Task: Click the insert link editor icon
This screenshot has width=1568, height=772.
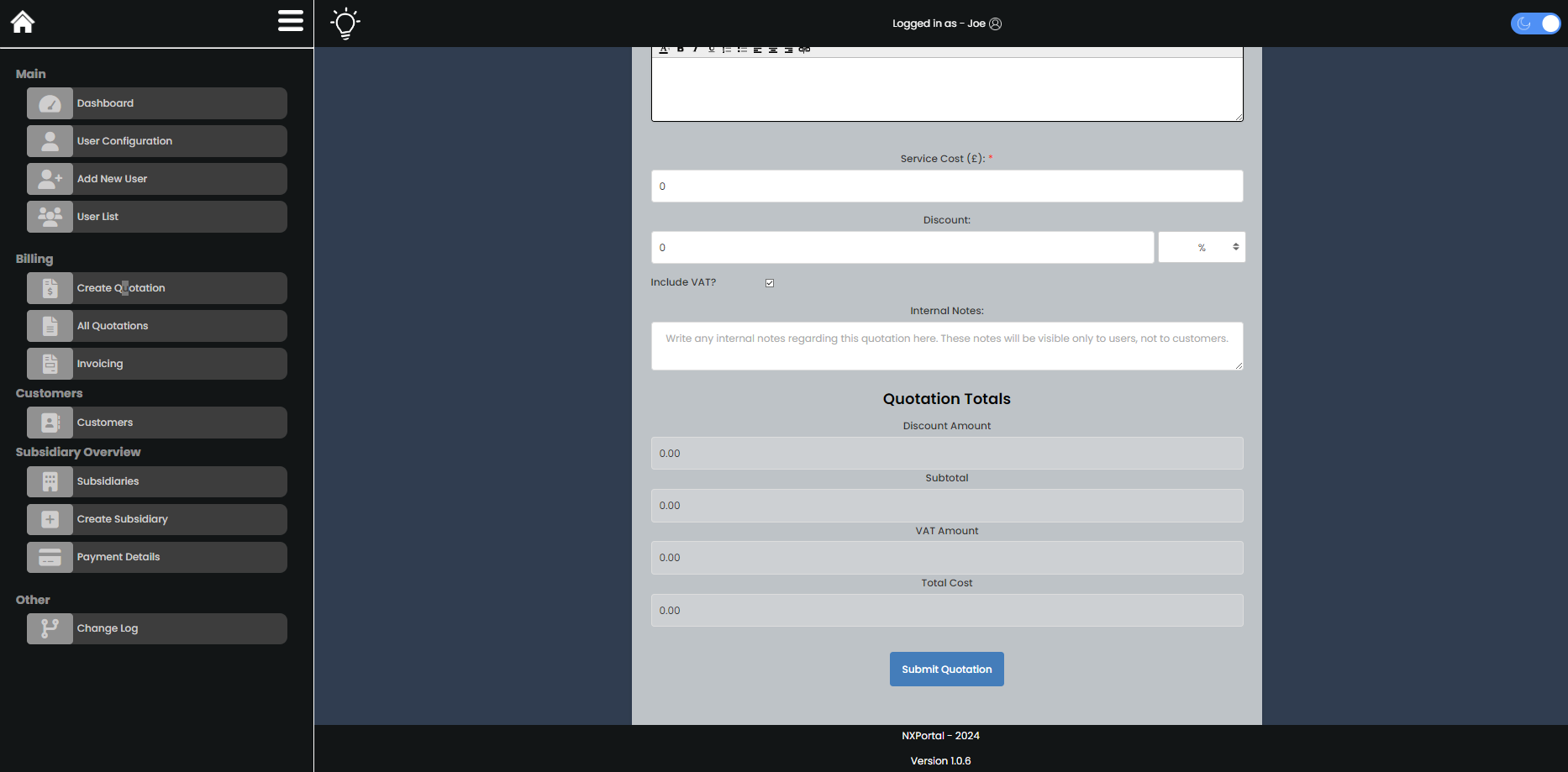Action: 804,50
